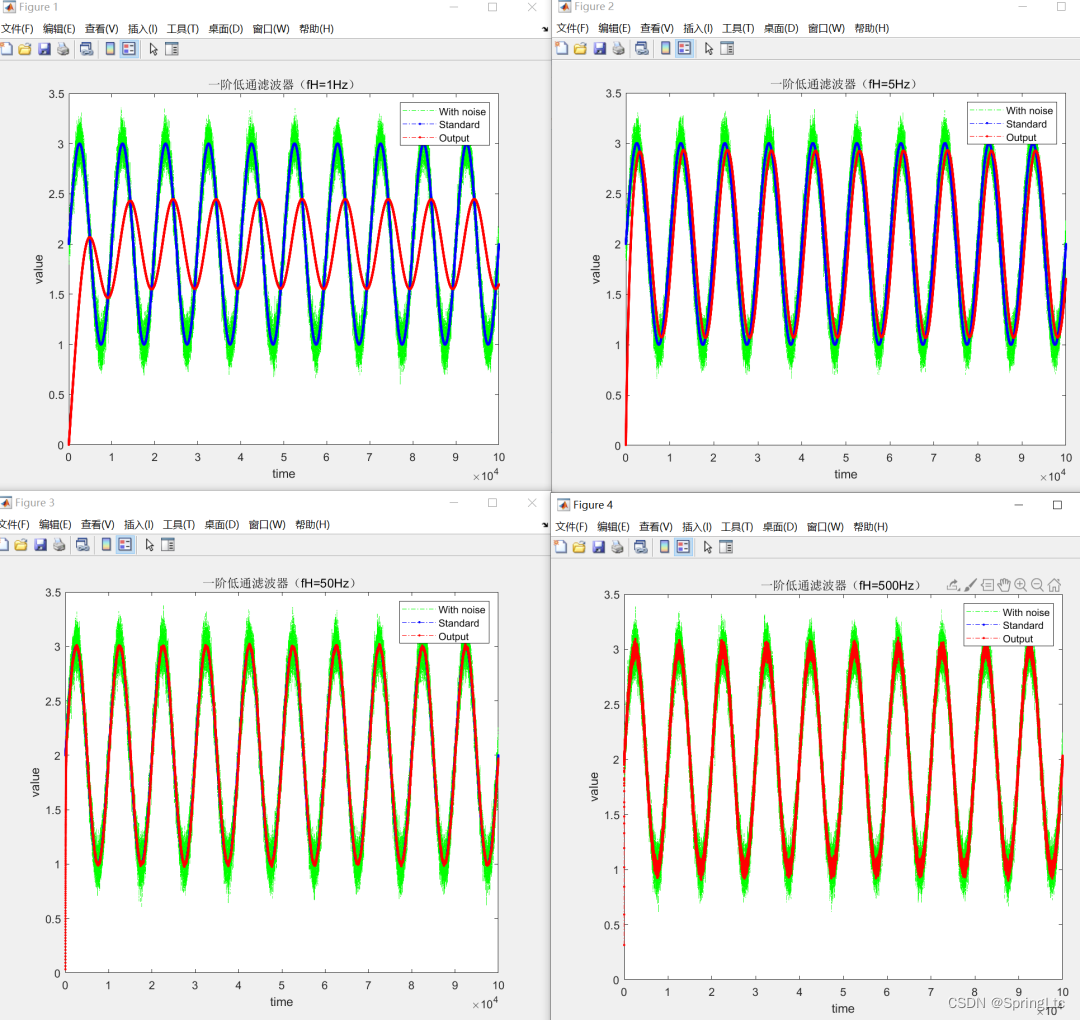Open File icon in Figure 1 toolbar
This screenshot has height=1020, width=1080.
[x=25, y=49]
